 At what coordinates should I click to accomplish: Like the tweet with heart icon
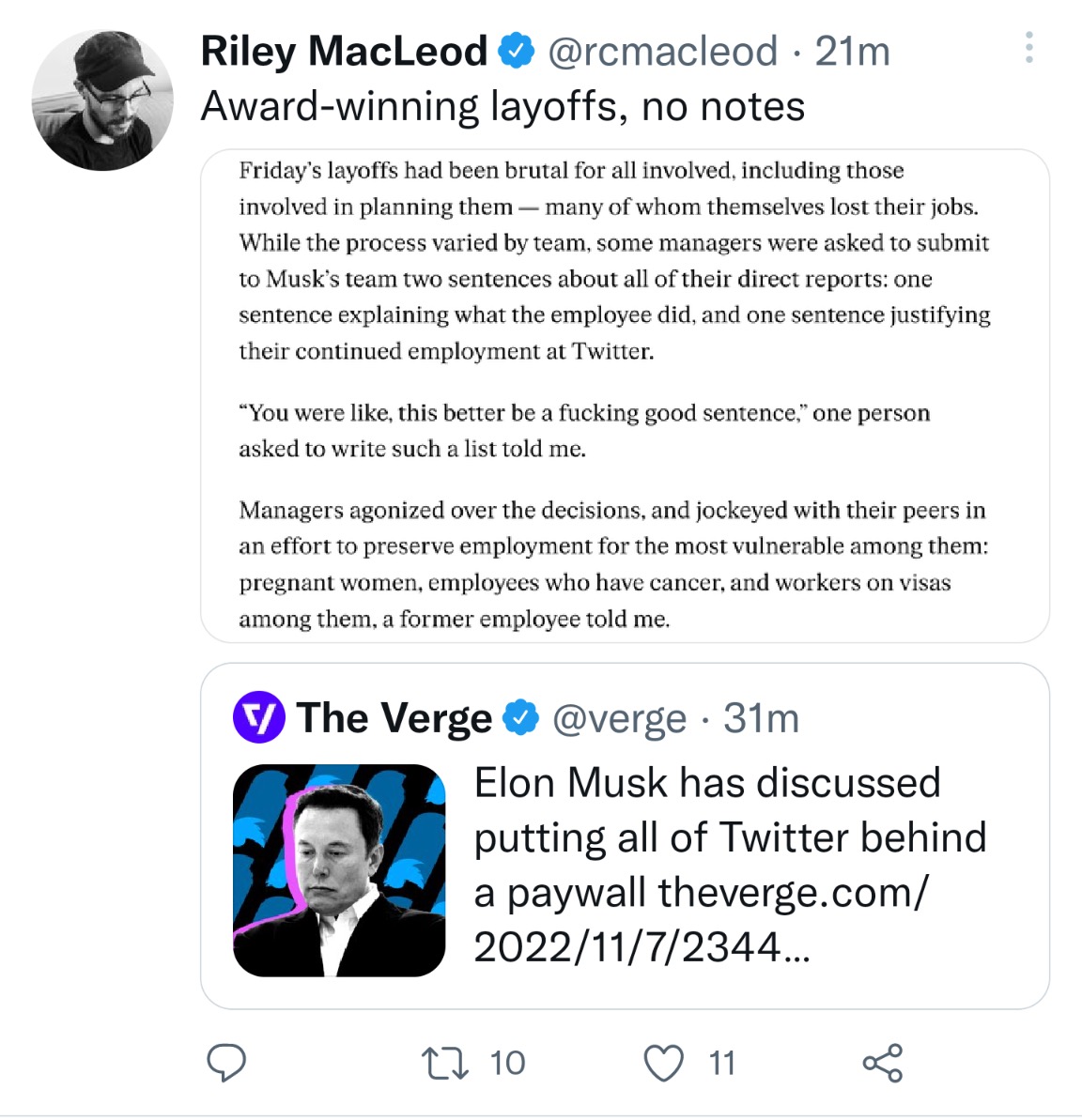click(663, 1063)
